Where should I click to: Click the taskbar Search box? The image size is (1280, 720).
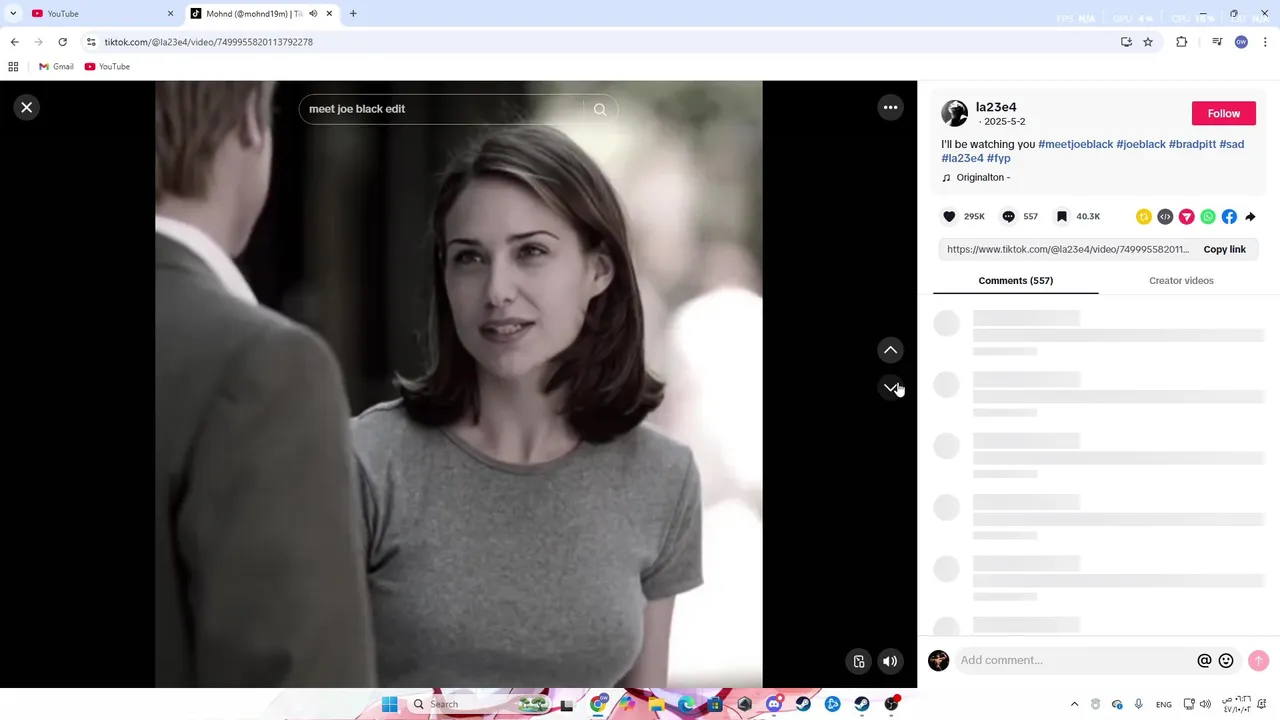coord(480,704)
